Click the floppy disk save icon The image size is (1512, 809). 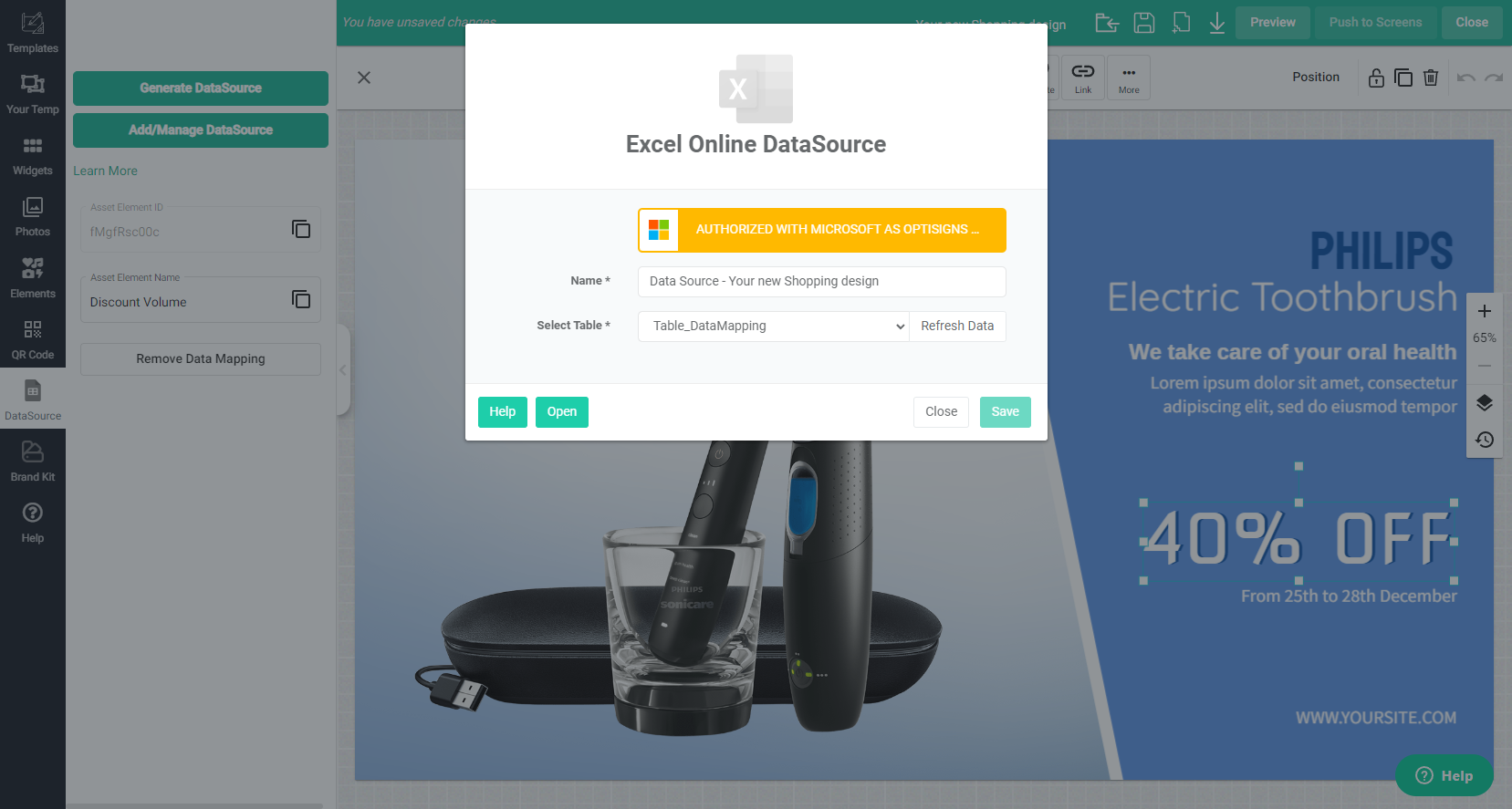point(1143,23)
